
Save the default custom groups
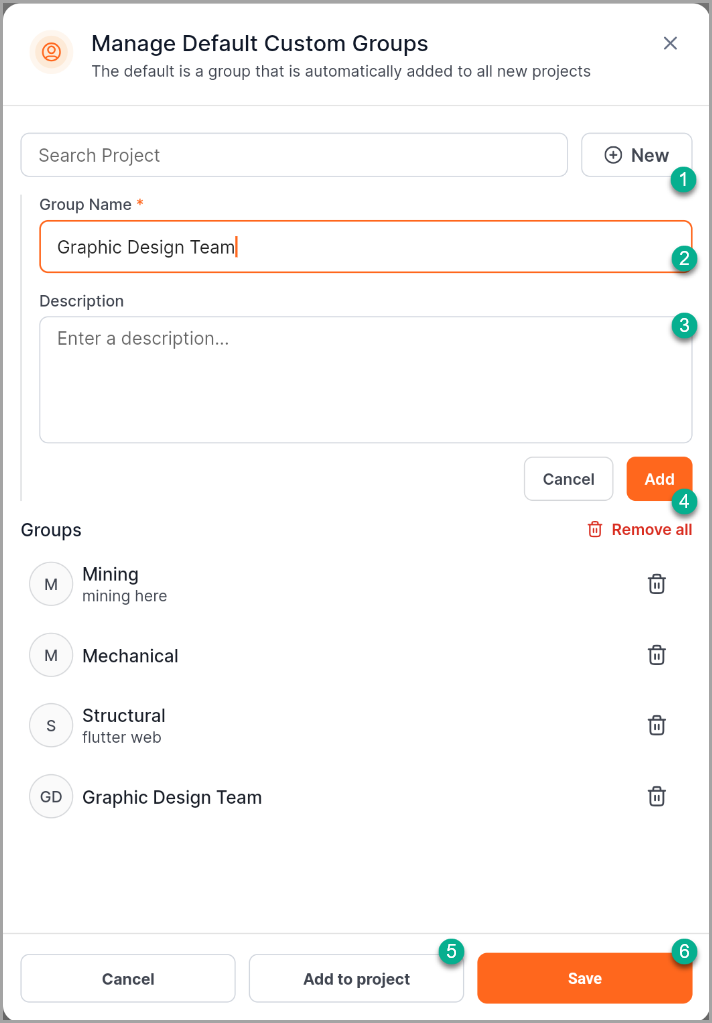click(584, 978)
